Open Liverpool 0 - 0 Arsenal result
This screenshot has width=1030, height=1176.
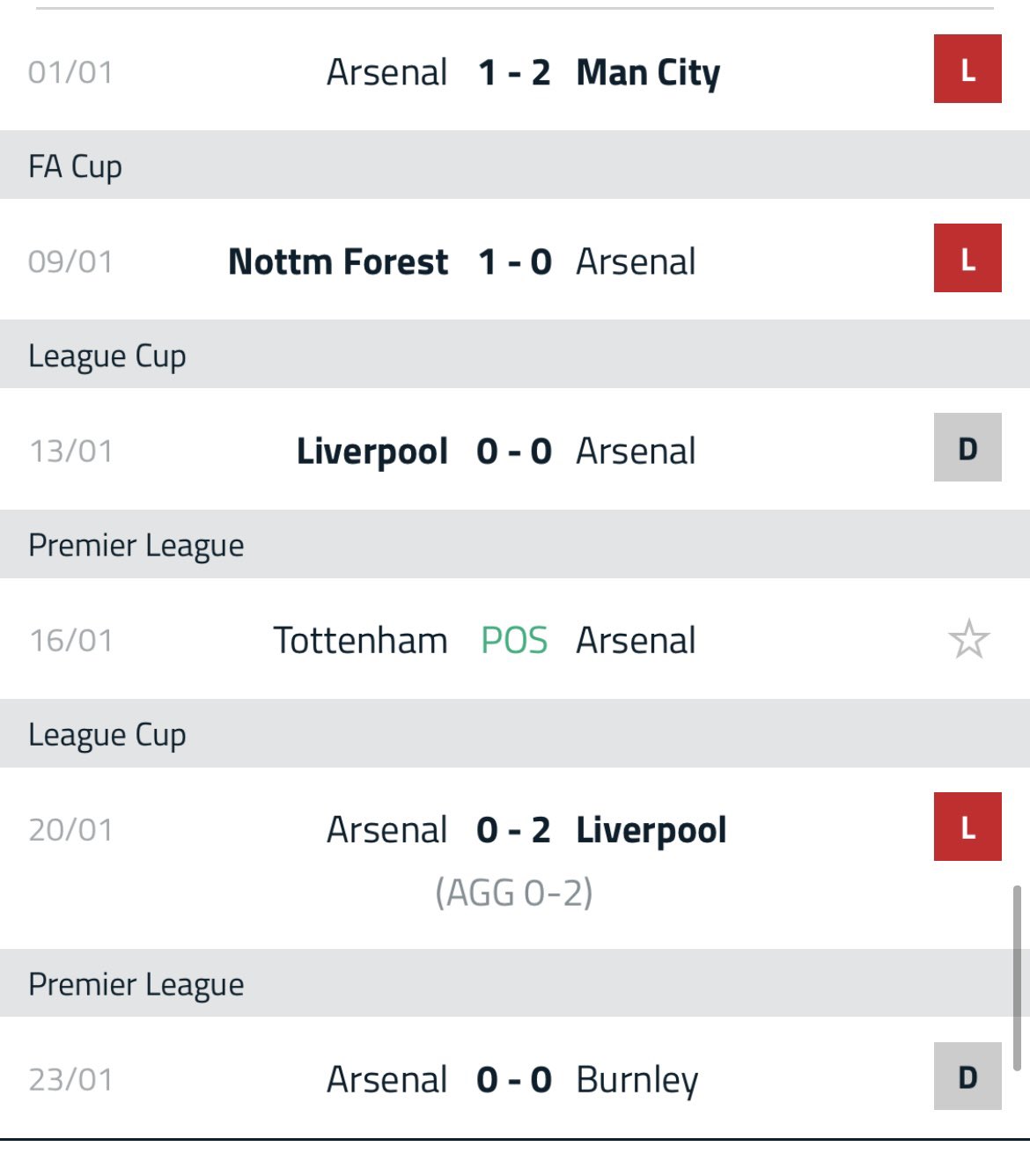(x=515, y=450)
